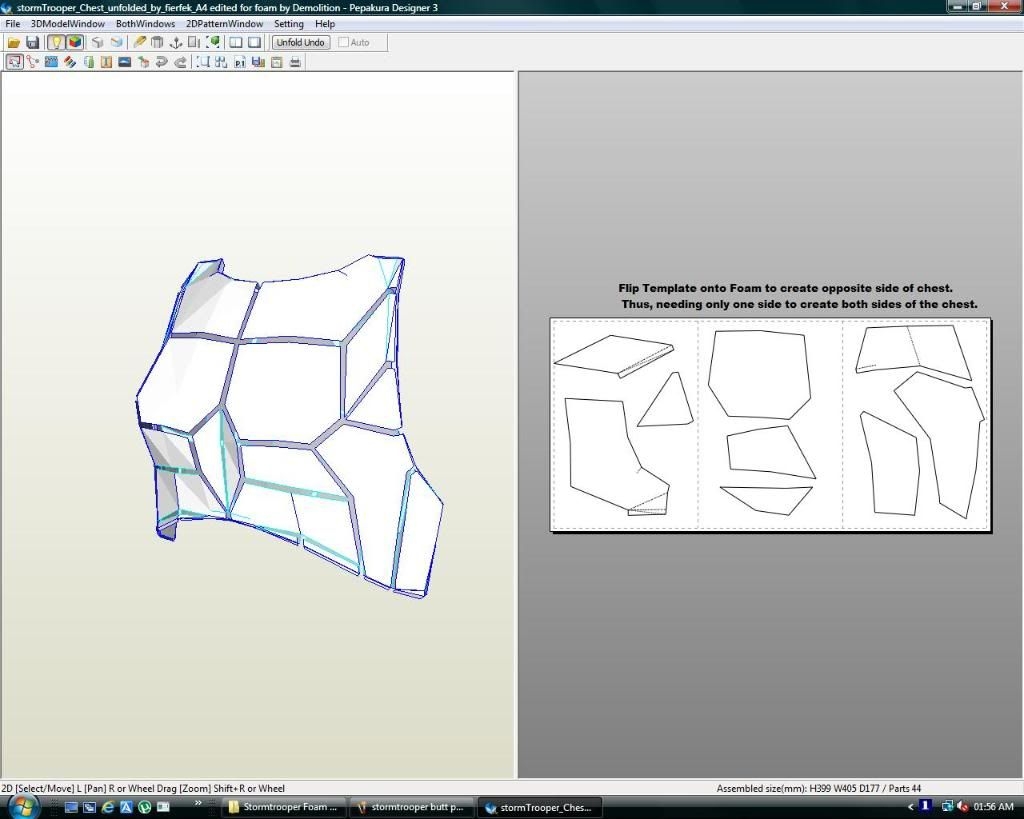
Task: Toggle the light bulb lighting button
Action: (56, 43)
